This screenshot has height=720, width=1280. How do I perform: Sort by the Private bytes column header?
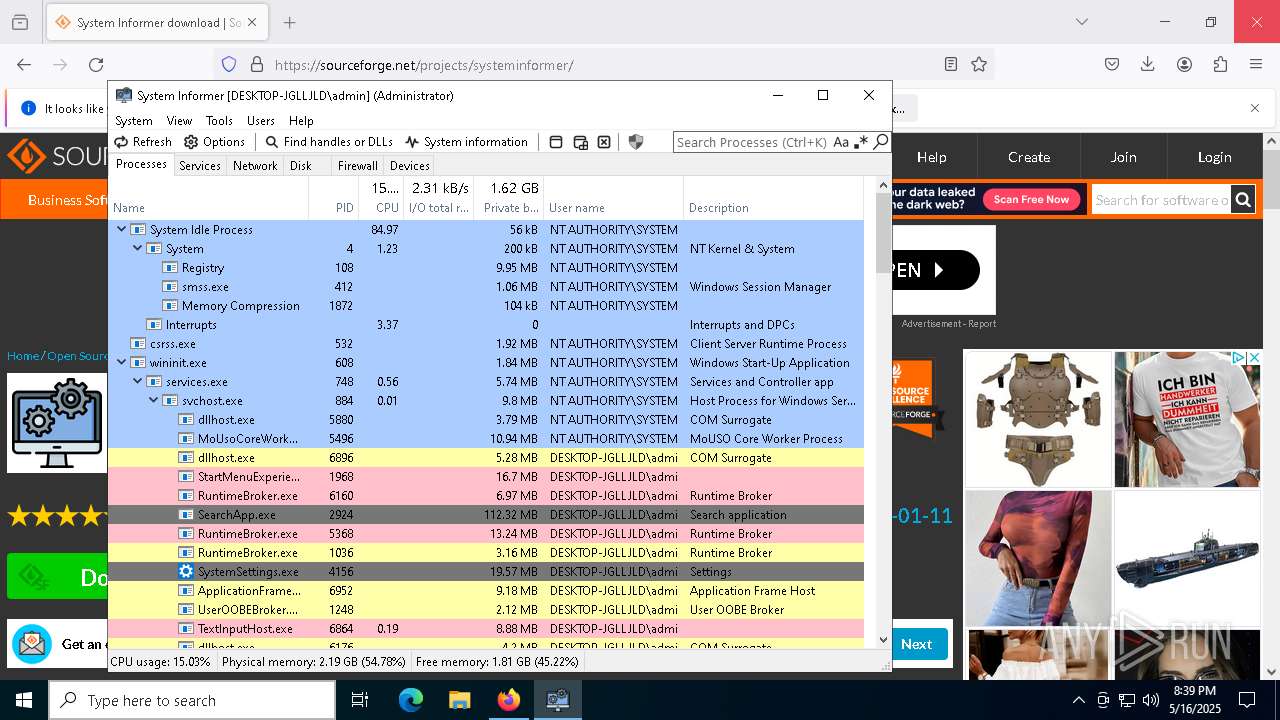(509, 198)
